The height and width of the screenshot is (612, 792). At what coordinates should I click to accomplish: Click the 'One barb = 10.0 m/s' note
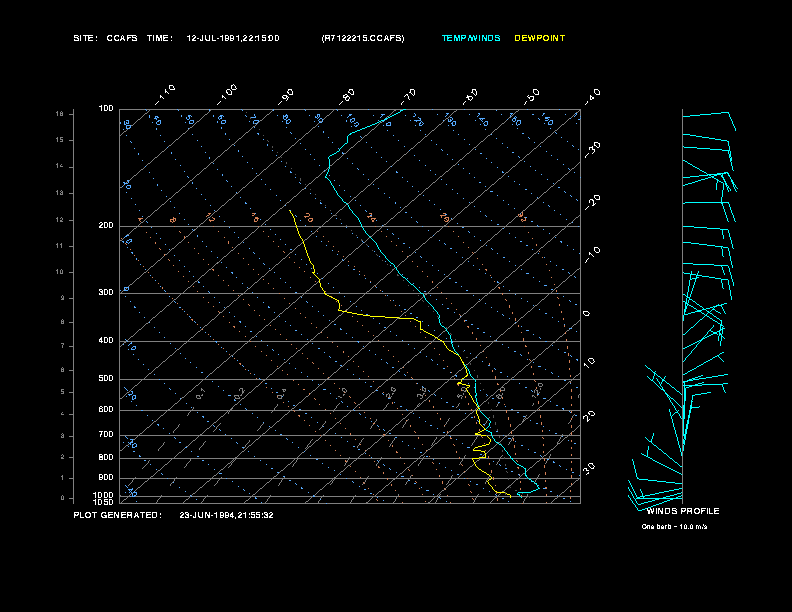pos(674,527)
